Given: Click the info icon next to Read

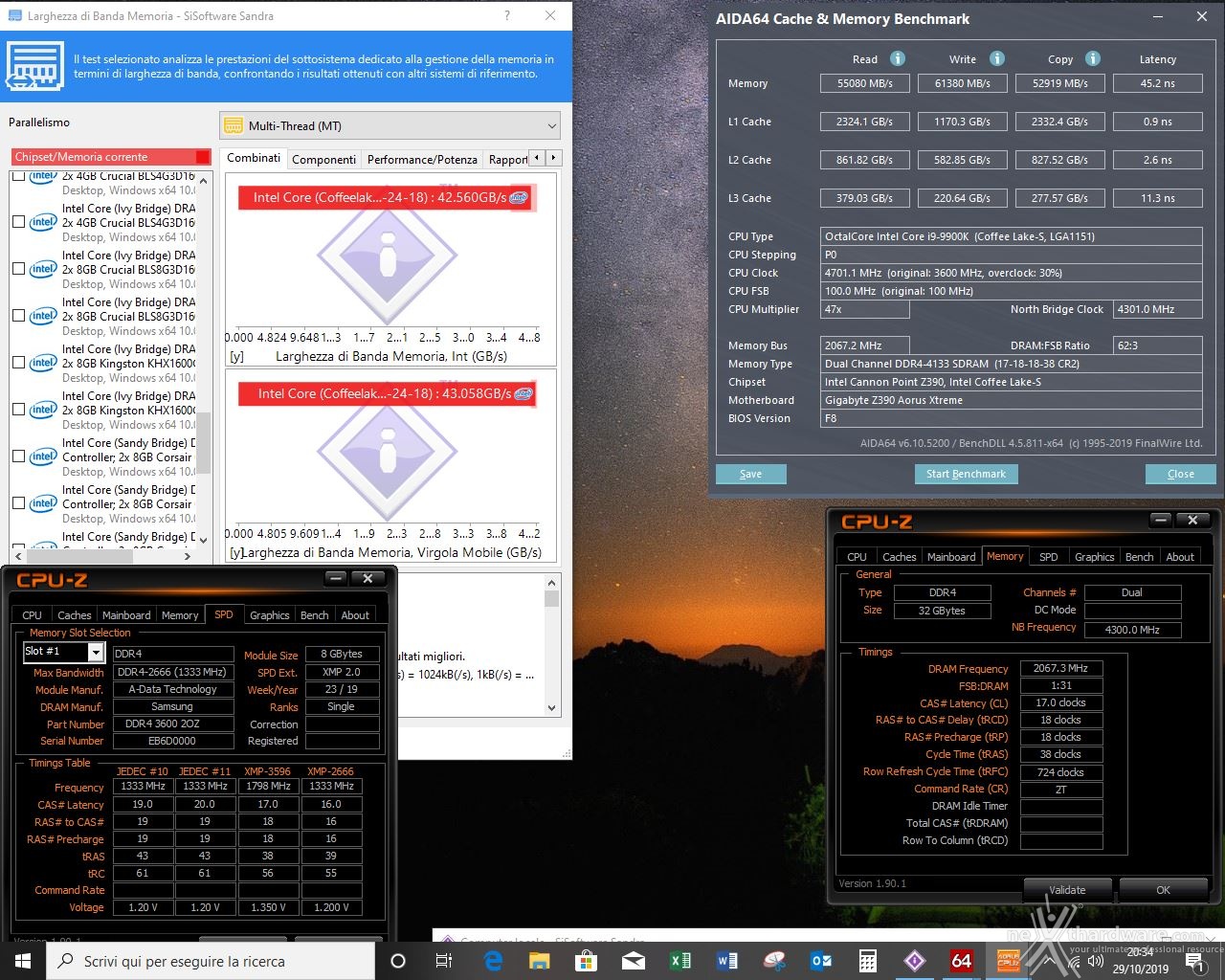Looking at the screenshot, I should pyautogui.click(x=897, y=58).
